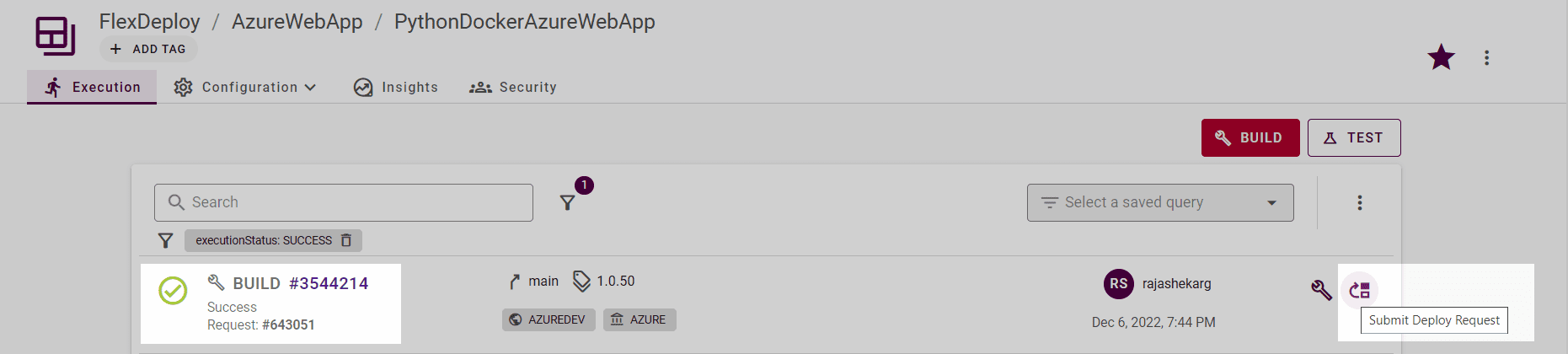Viewport: 1568px width, 354px height.
Task: Click the red BUILD button
Action: [x=1250, y=137]
